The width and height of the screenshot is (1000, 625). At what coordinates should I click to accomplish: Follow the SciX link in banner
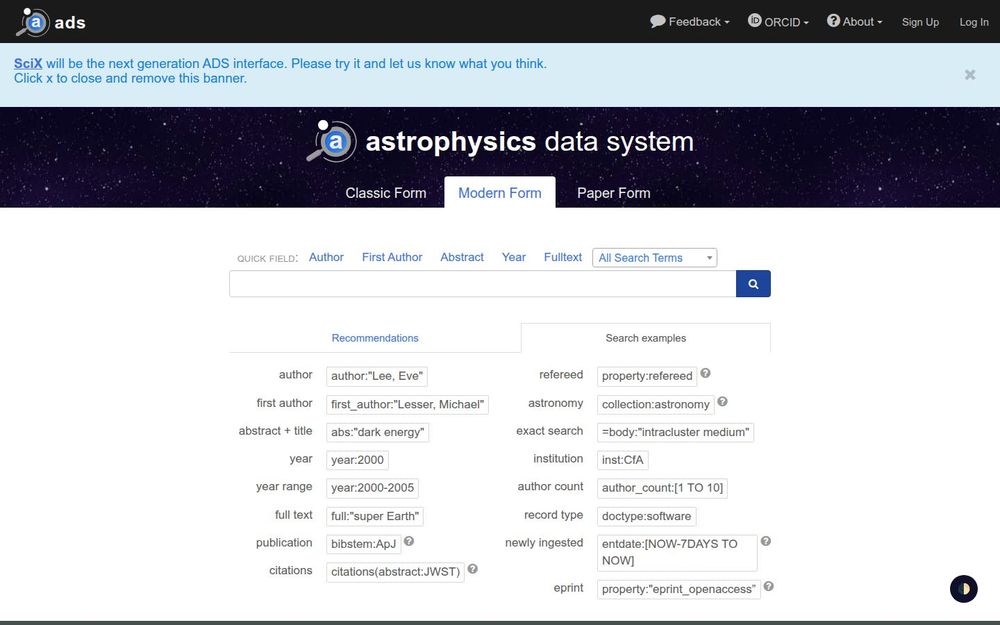(28, 63)
